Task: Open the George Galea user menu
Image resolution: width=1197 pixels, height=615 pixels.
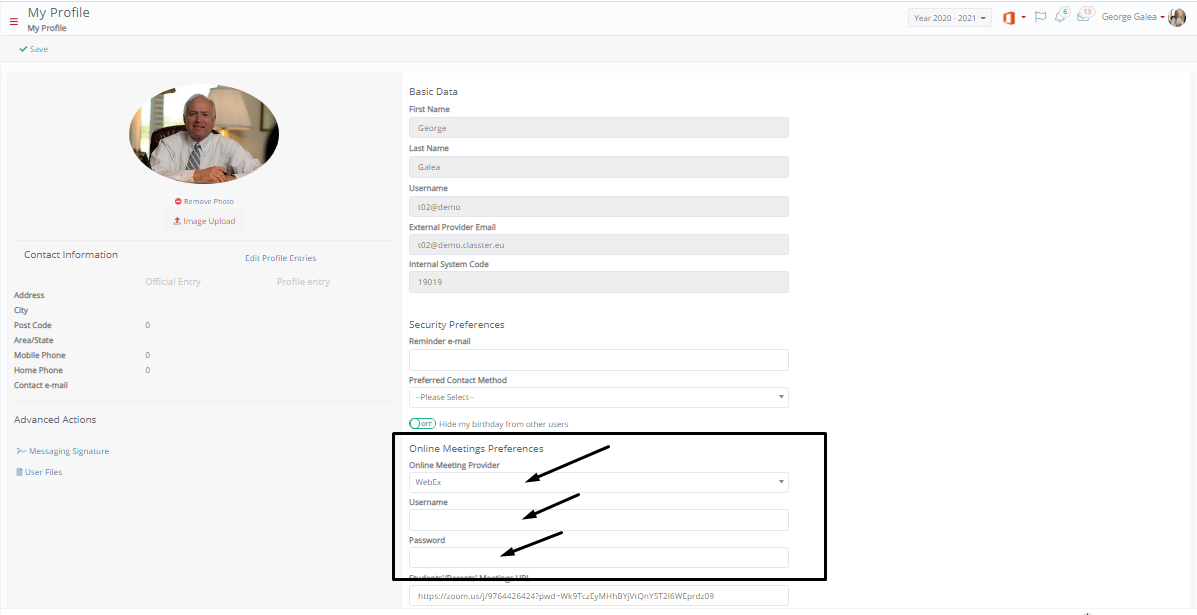Action: pos(1134,17)
